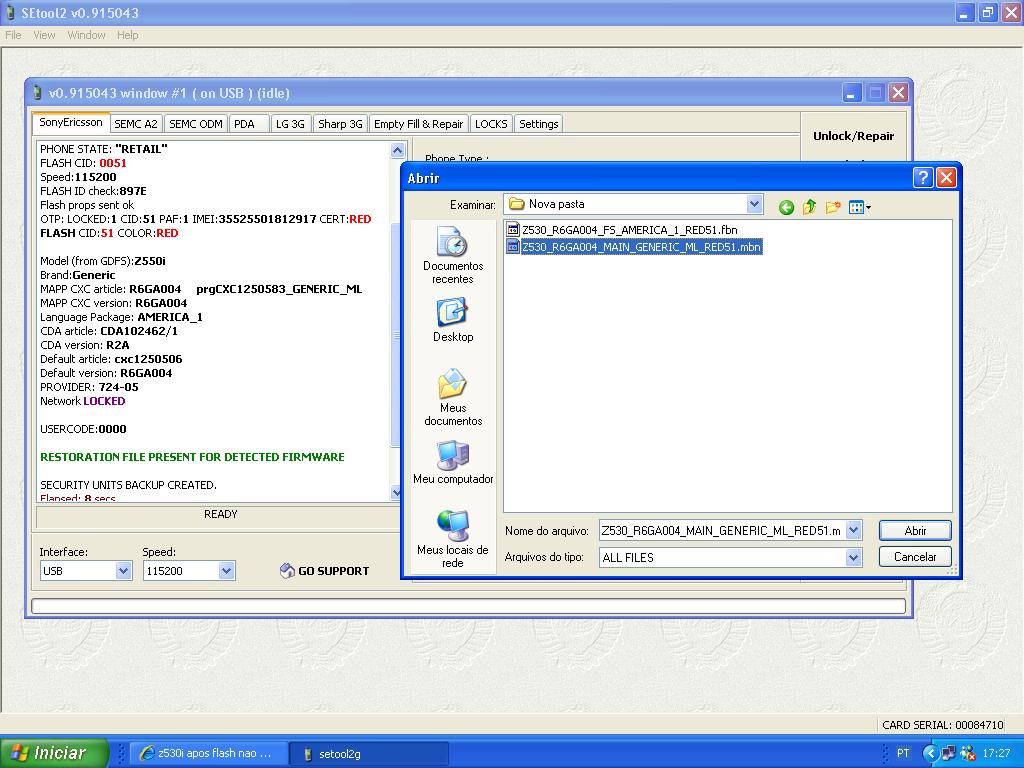
Task: Click the Abrir button to open file
Action: click(x=915, y=530)
